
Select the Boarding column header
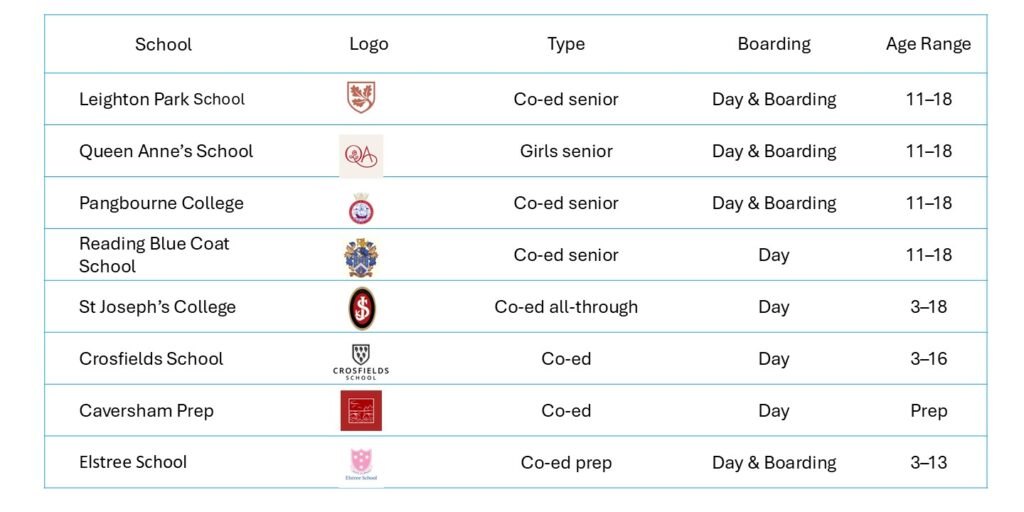[774, 44]
